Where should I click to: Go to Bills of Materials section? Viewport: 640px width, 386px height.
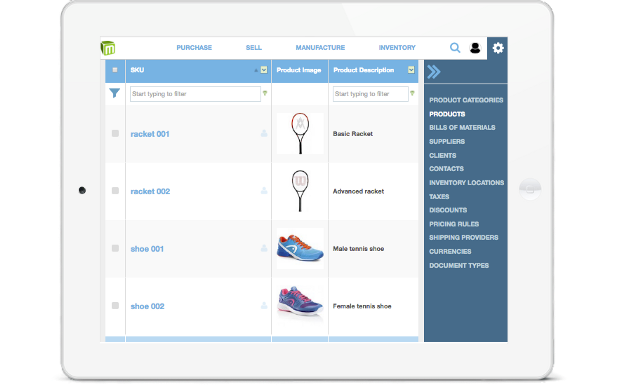[x=462, y=128]
